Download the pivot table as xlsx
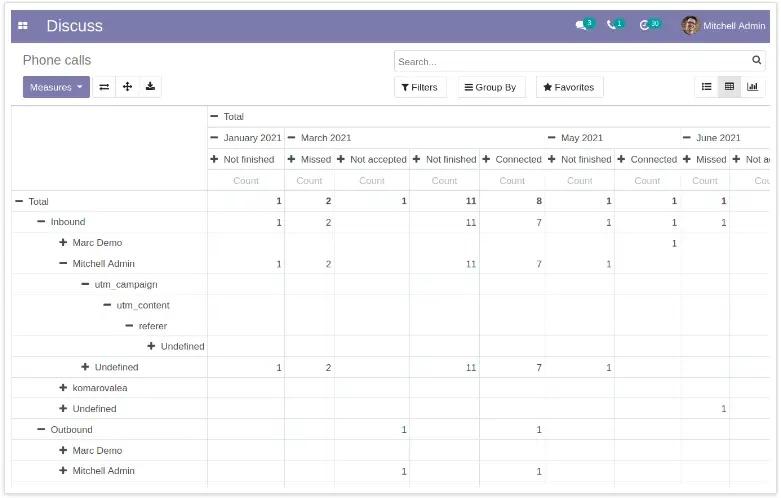 click(150, 87)
